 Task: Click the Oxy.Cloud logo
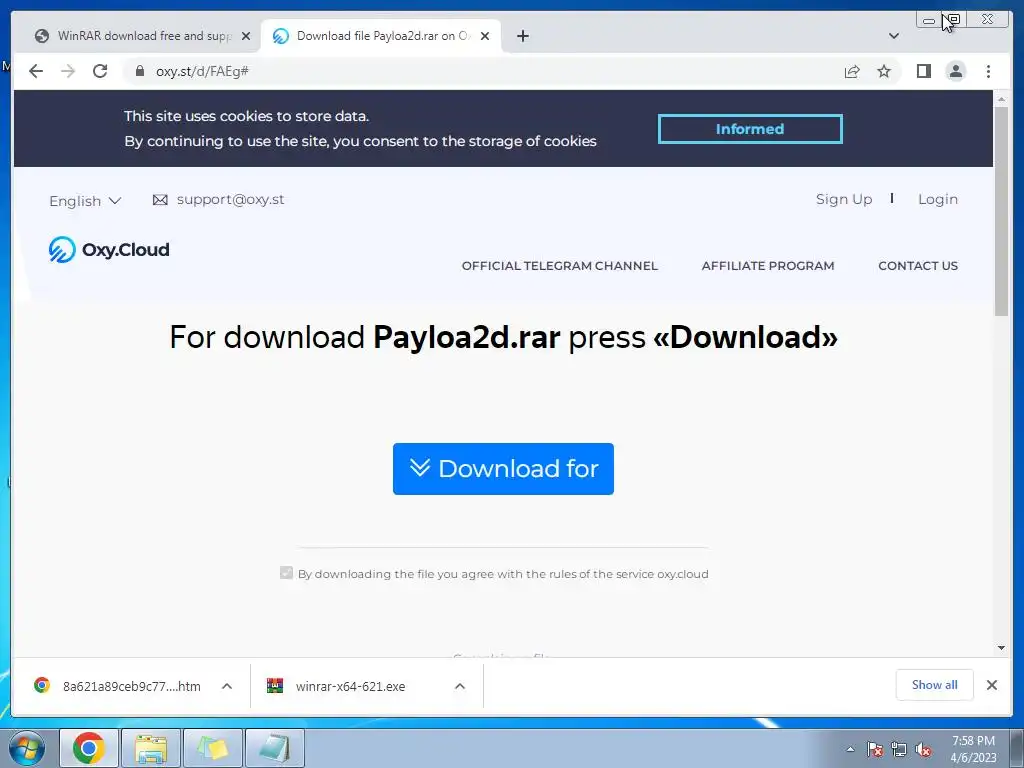(108, 249)
